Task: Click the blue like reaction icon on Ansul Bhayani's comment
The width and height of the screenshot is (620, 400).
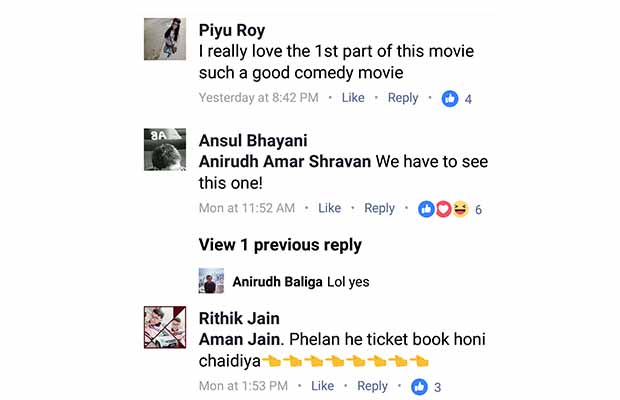Action: pos(426,209)
